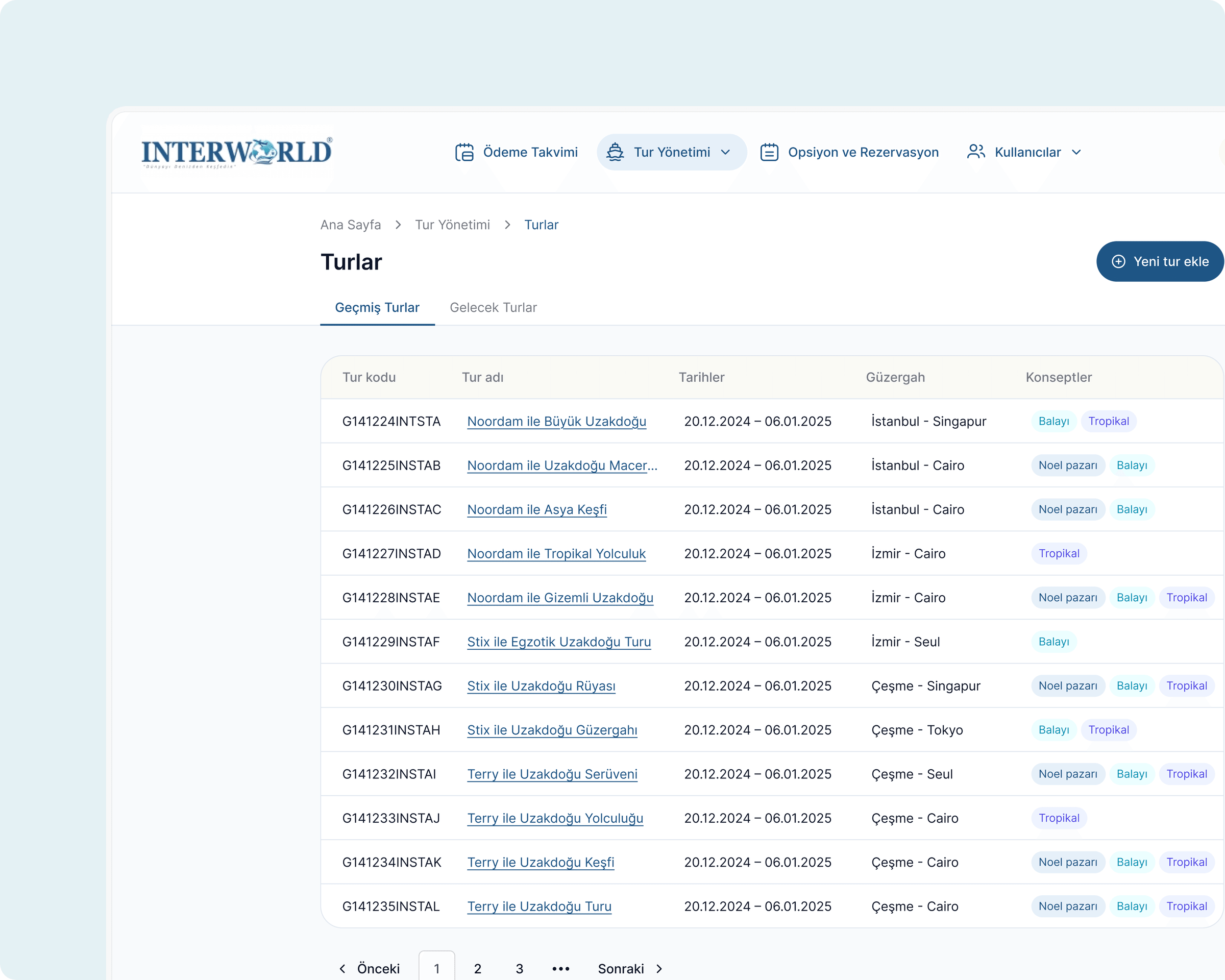Click the Konseptler column header
Viewport: 1225px width, 980px height.
pos(1059,377)
